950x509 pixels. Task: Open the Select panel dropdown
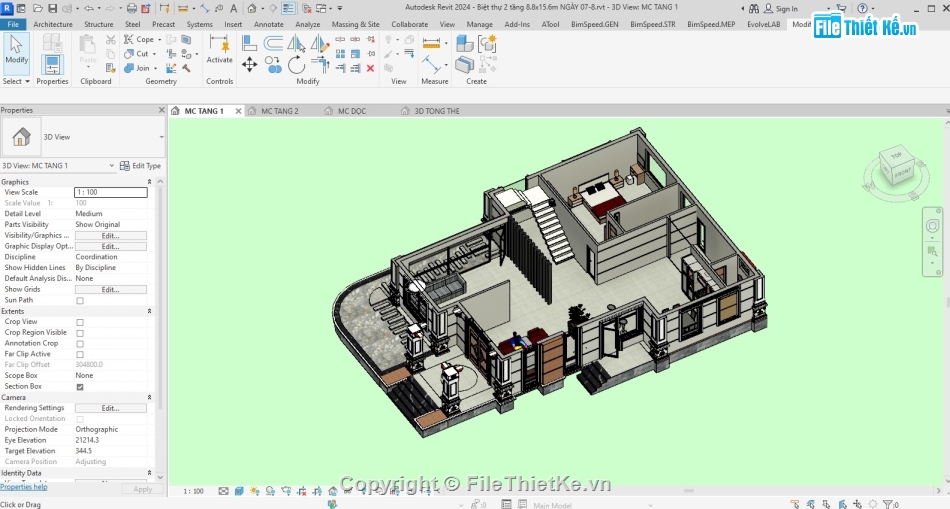[x=16, y=81]
